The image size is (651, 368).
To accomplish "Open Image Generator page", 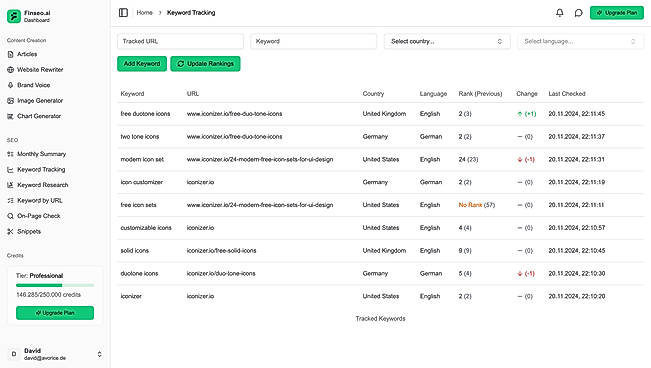I will click(40, 101).
